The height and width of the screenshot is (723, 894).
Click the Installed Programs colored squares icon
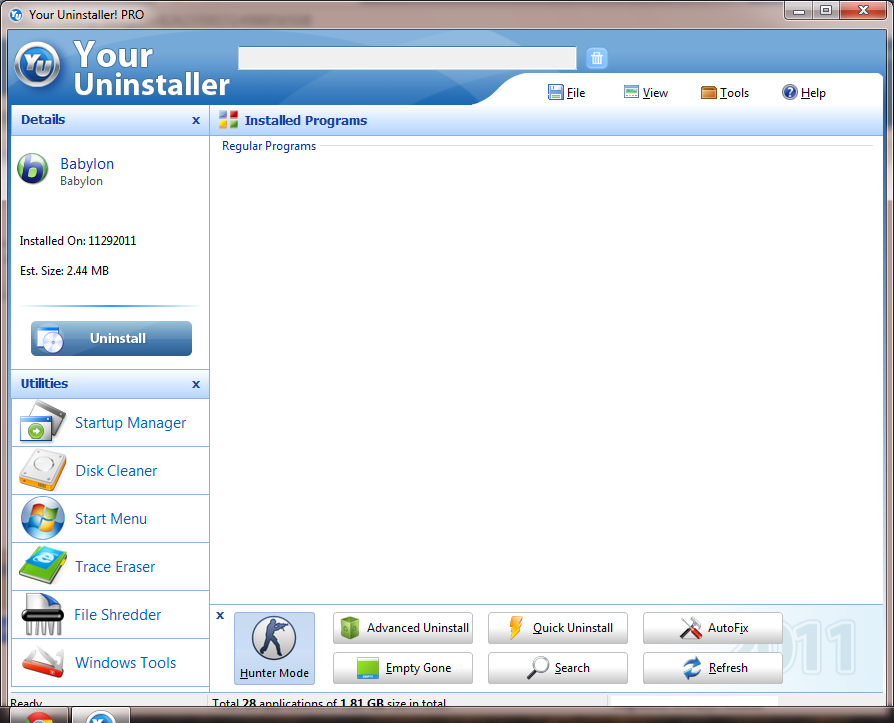click(228, 120)
